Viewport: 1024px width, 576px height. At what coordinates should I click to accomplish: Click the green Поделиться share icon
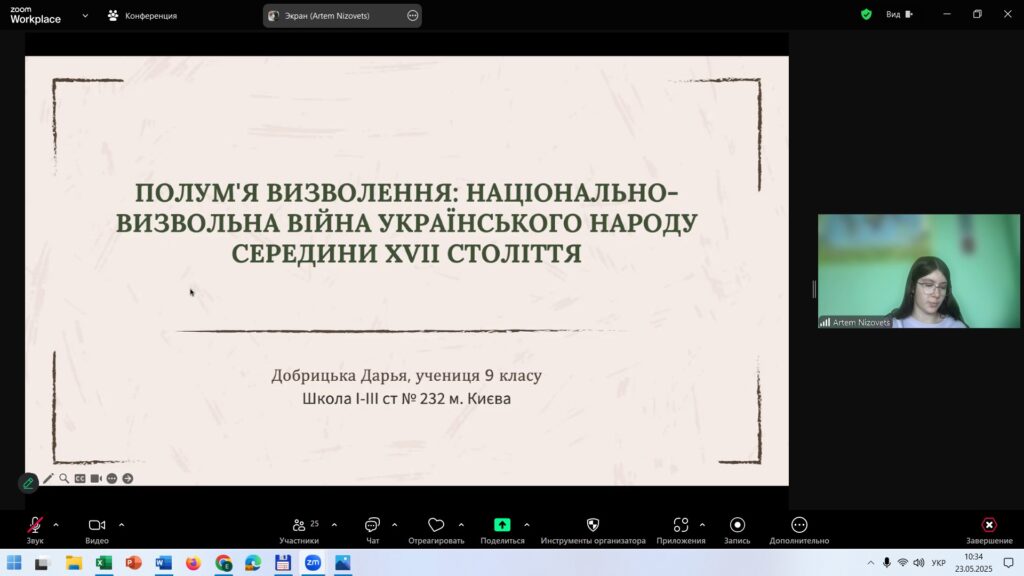click(502, 525)
